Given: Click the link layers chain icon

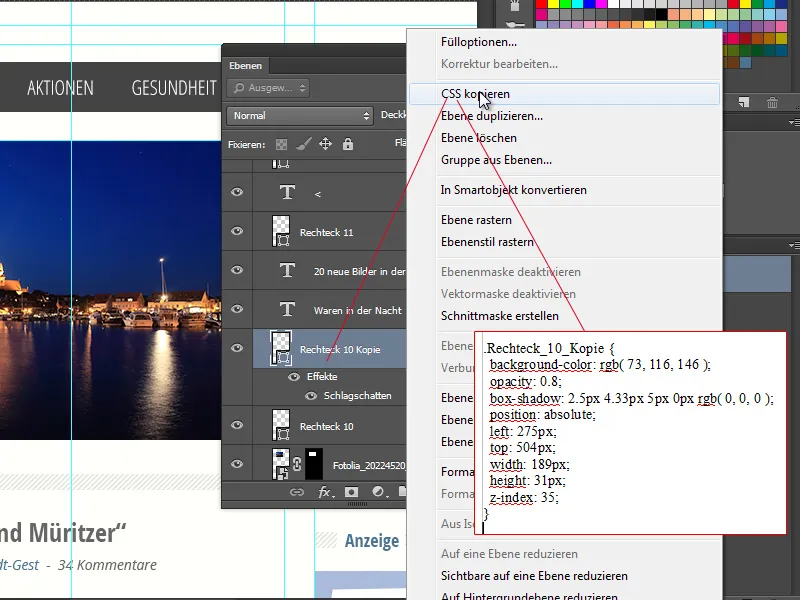Looking at the screenshot, I should (x=296, y=492).
